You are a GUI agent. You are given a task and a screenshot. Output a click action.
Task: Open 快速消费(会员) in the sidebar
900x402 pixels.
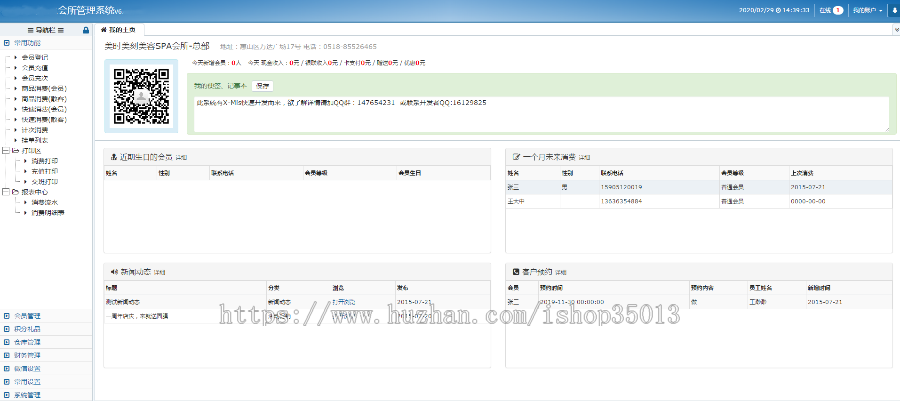44,109
